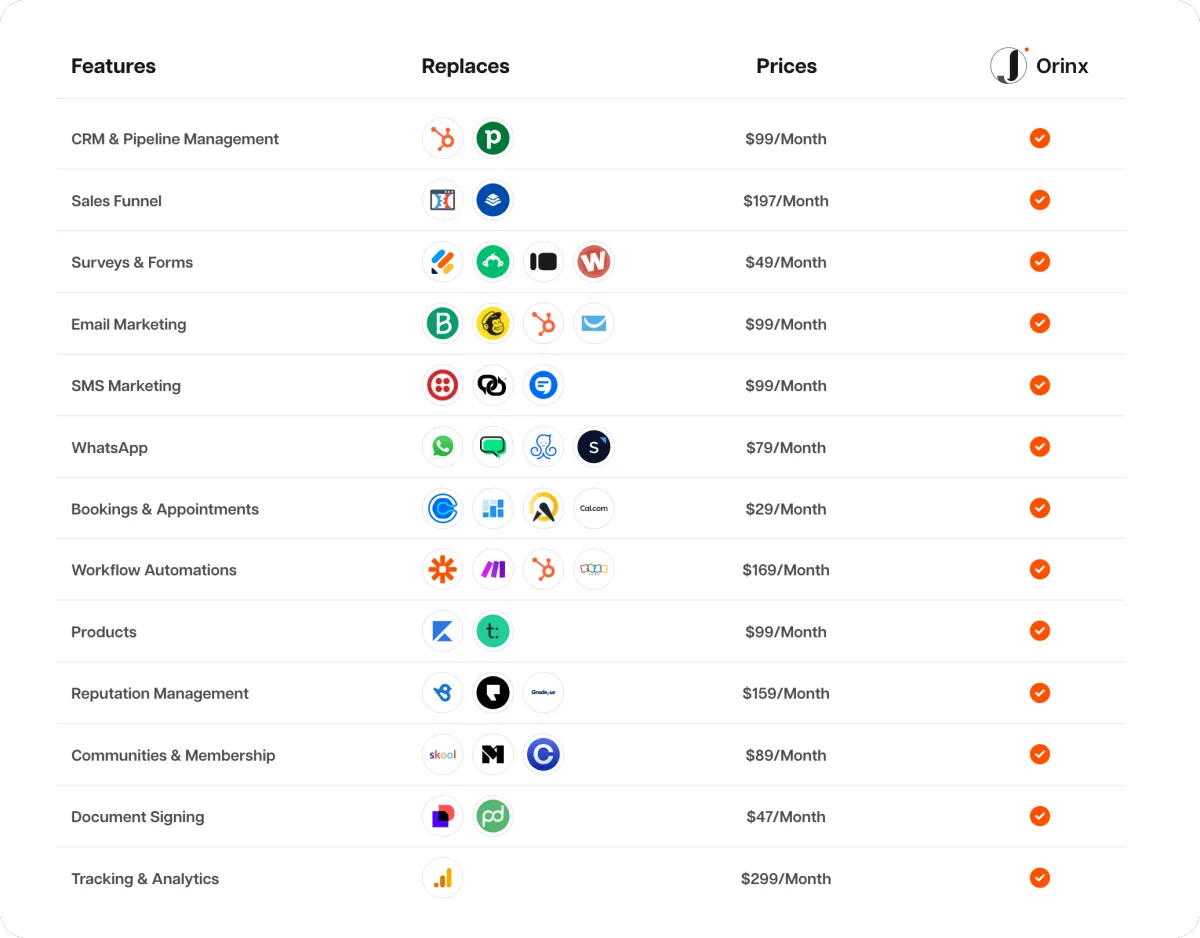1200x938 pixels.
Task: Click the Orinx logo in header
Action: point(1039,66)
